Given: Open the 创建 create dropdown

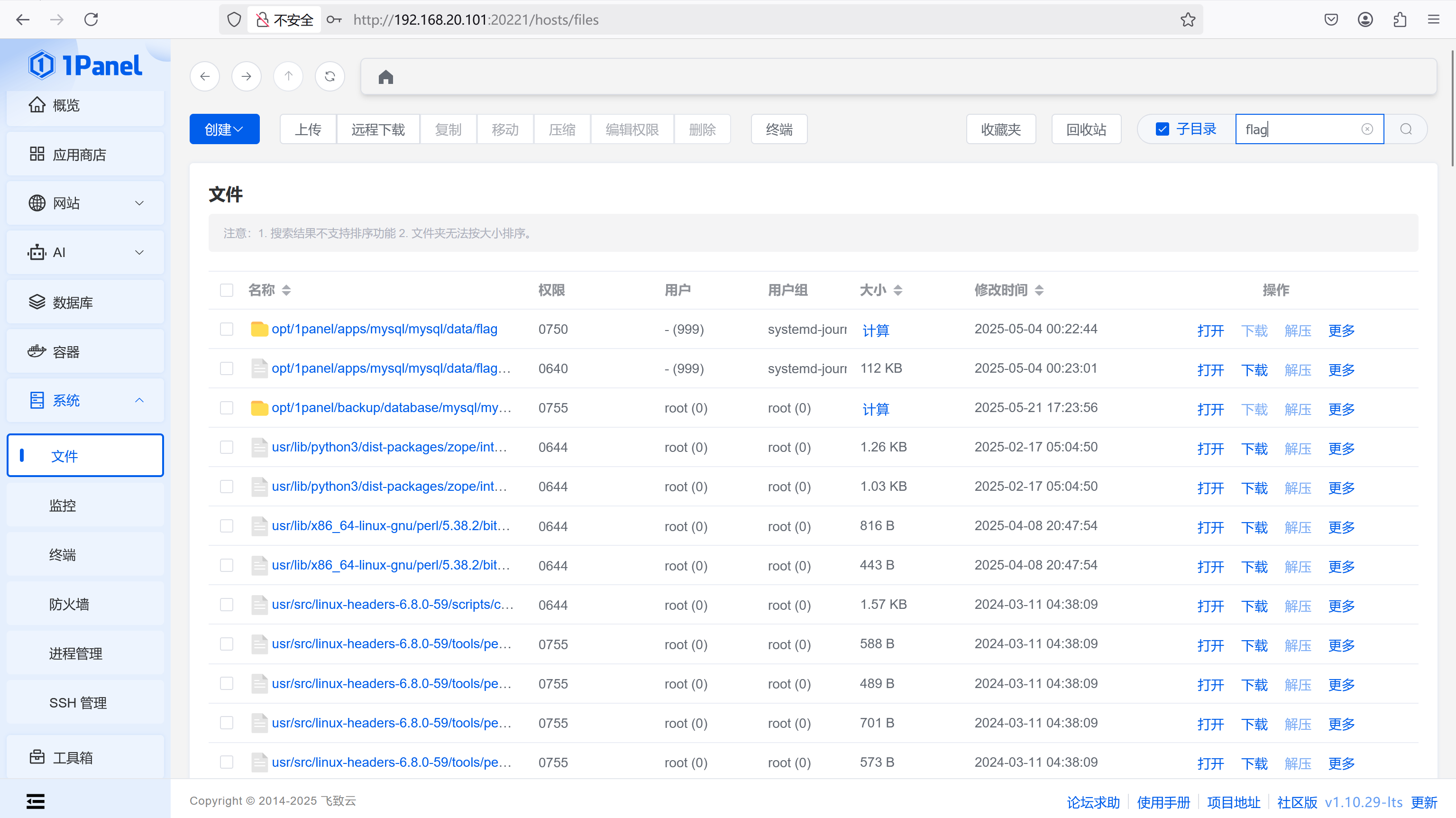Looking at the screenshot, I should (x=224, y=129).
